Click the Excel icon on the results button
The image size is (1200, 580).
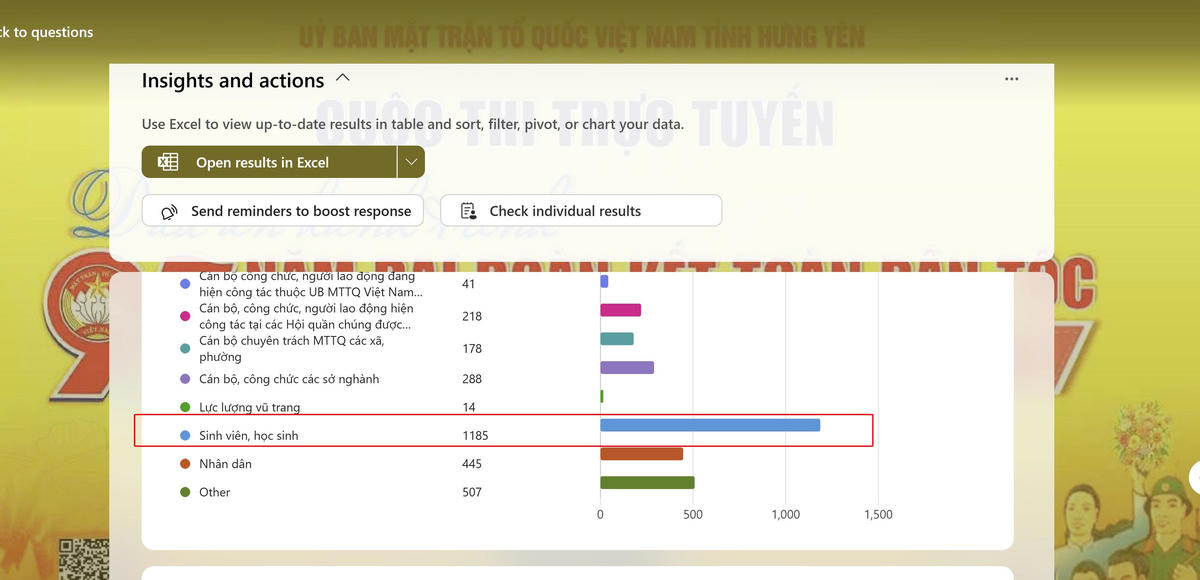tap(168, 162)
